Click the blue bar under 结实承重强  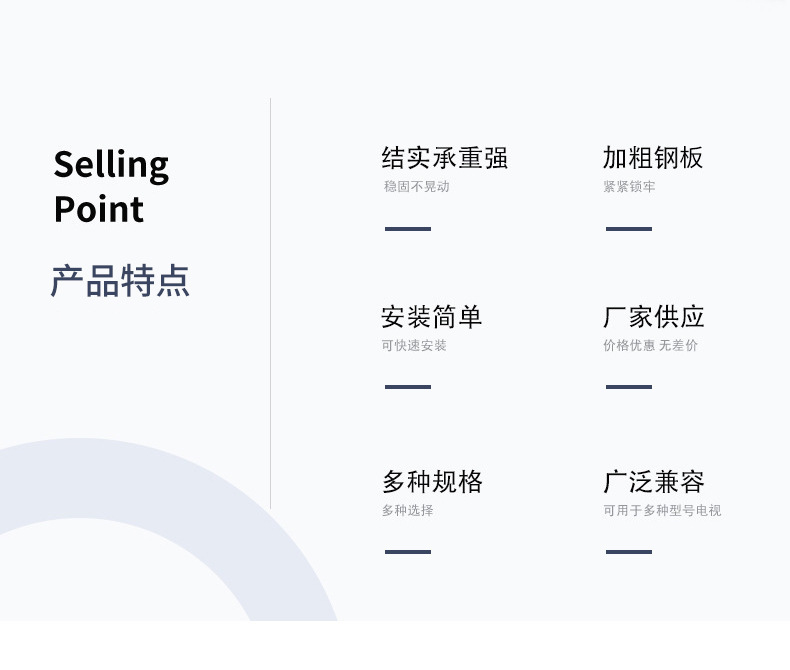tap(408, 229)
